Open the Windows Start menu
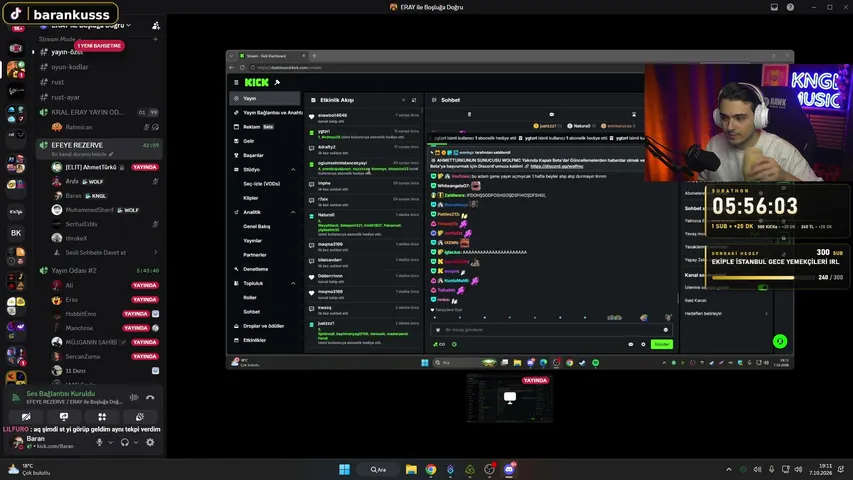Viewport: 853px width, 480px height. tap(344, 469)
